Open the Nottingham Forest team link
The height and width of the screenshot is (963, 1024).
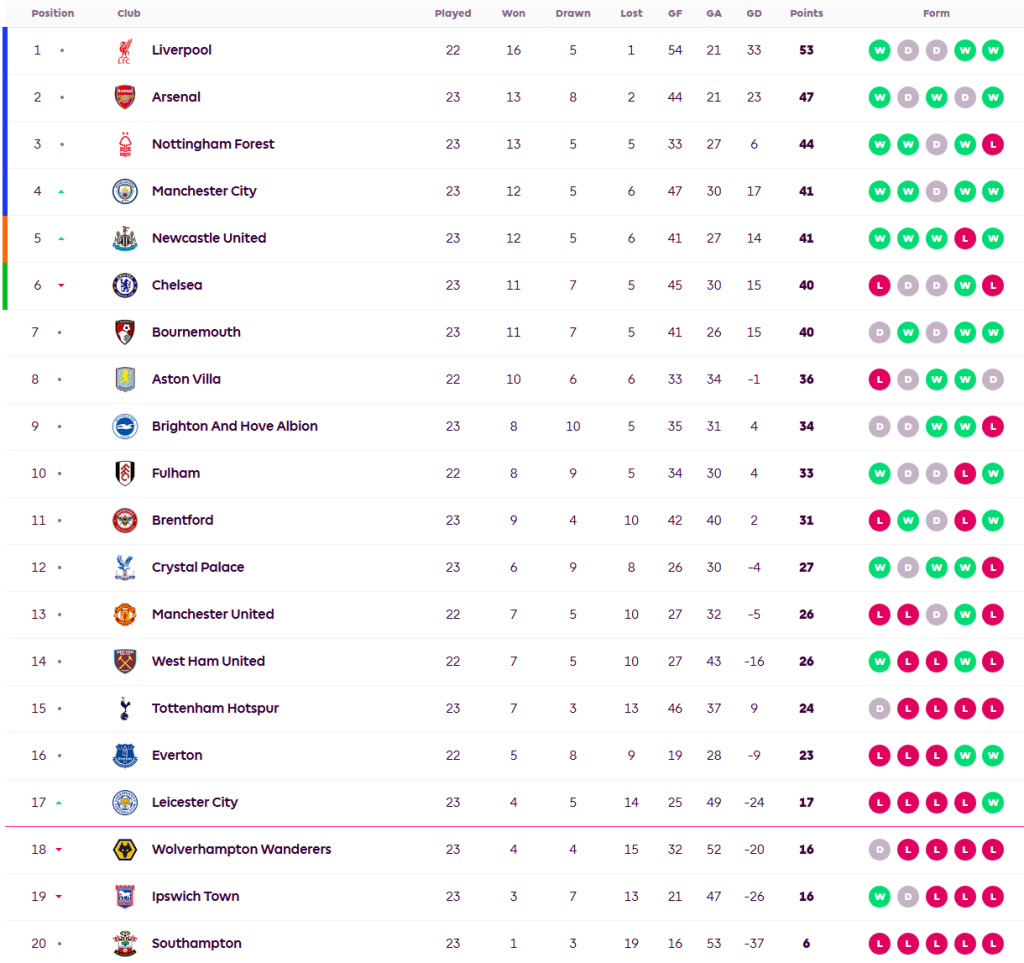pyautogui.click(x=213, y=144)
